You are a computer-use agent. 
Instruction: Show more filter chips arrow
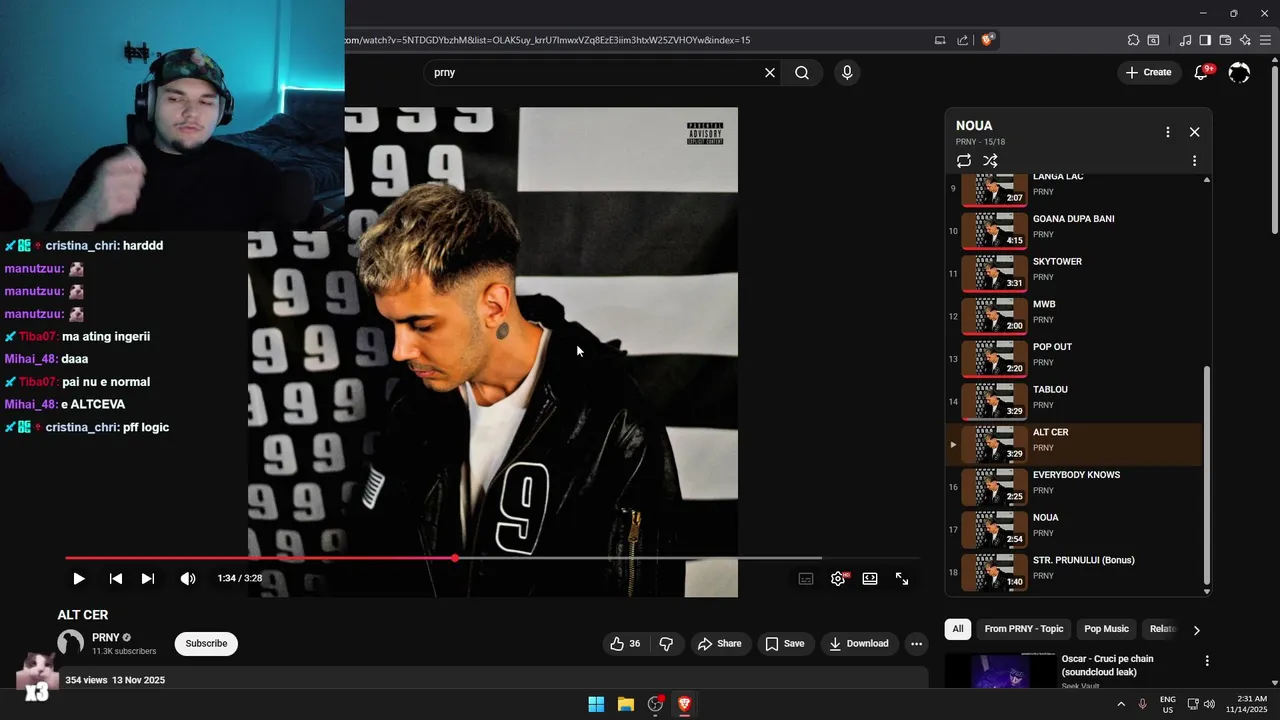(1196, 630)
